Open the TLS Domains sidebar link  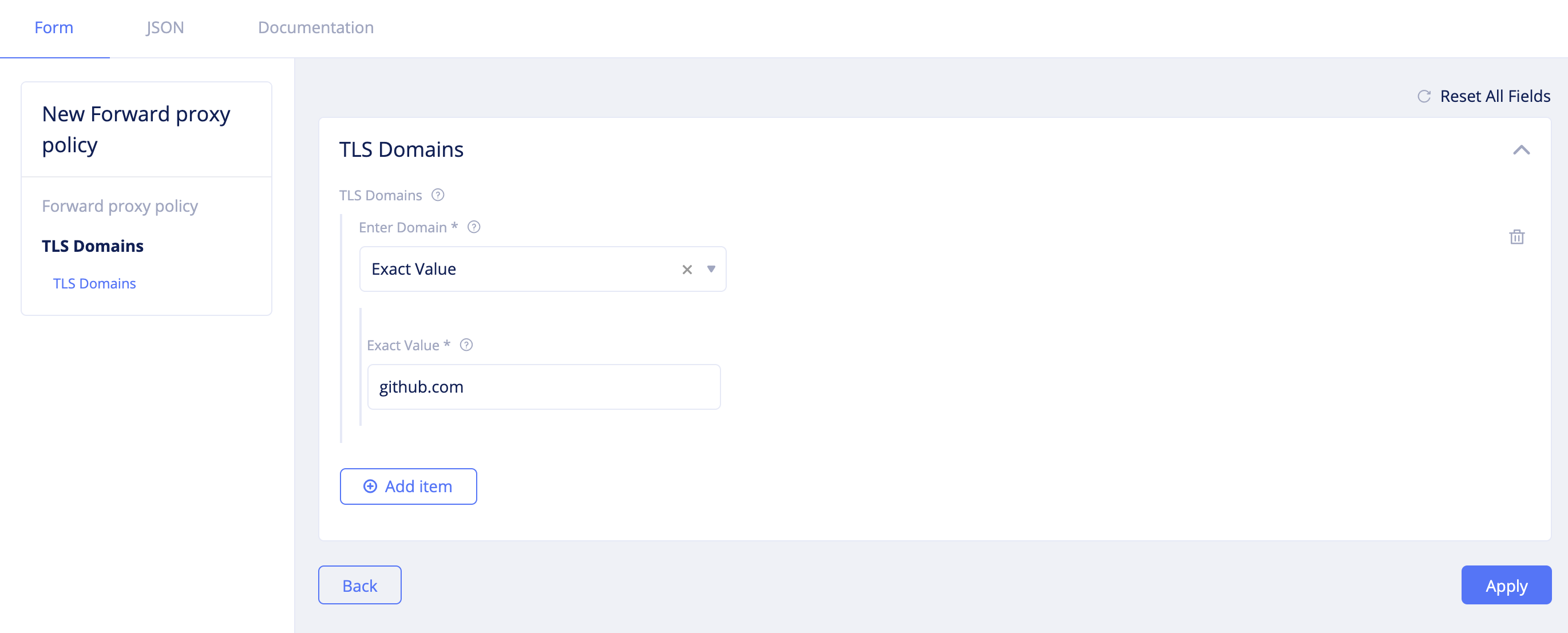[x=94, y=283]
